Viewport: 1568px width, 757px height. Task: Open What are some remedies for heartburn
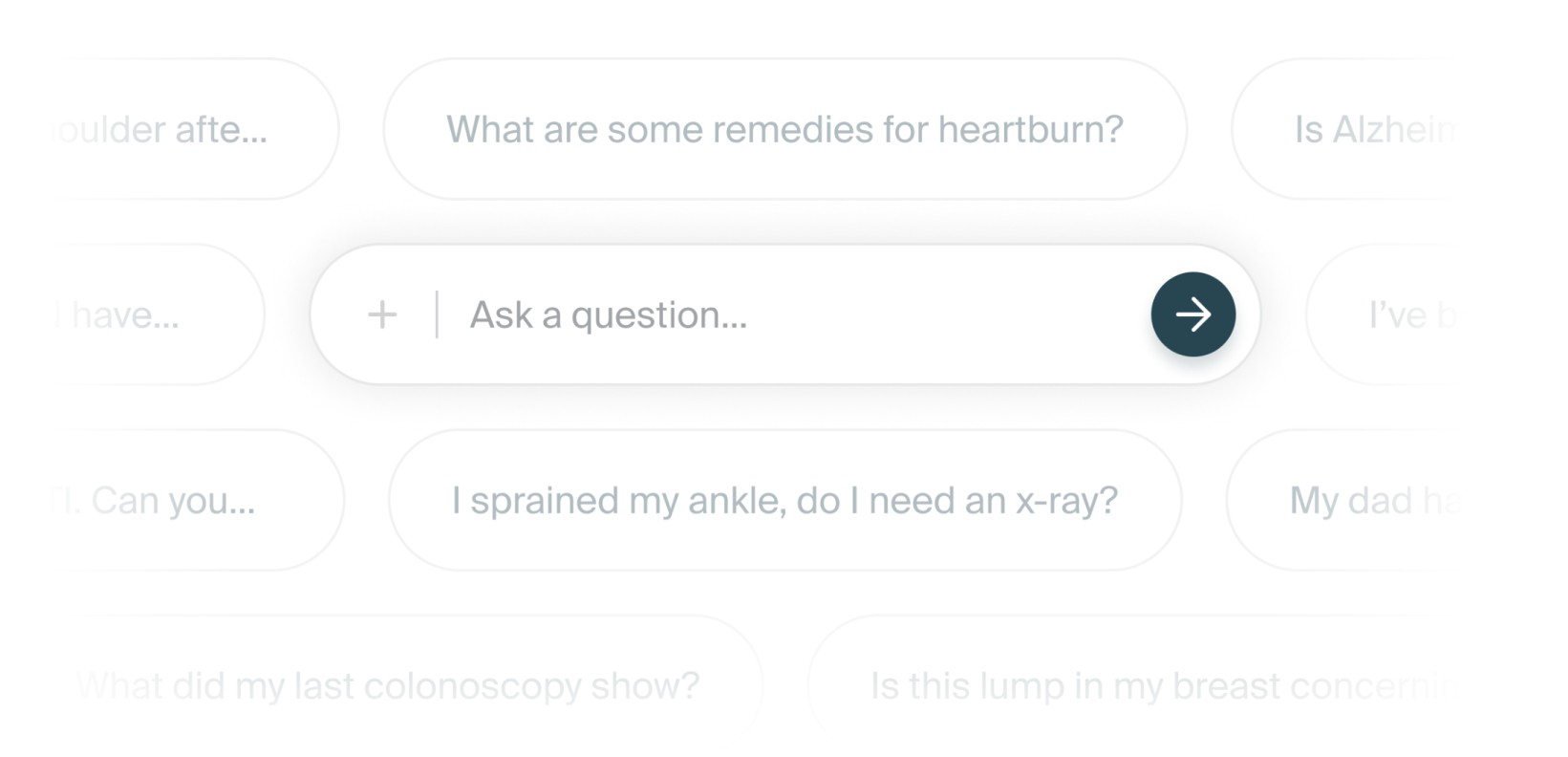coord(784,129)
